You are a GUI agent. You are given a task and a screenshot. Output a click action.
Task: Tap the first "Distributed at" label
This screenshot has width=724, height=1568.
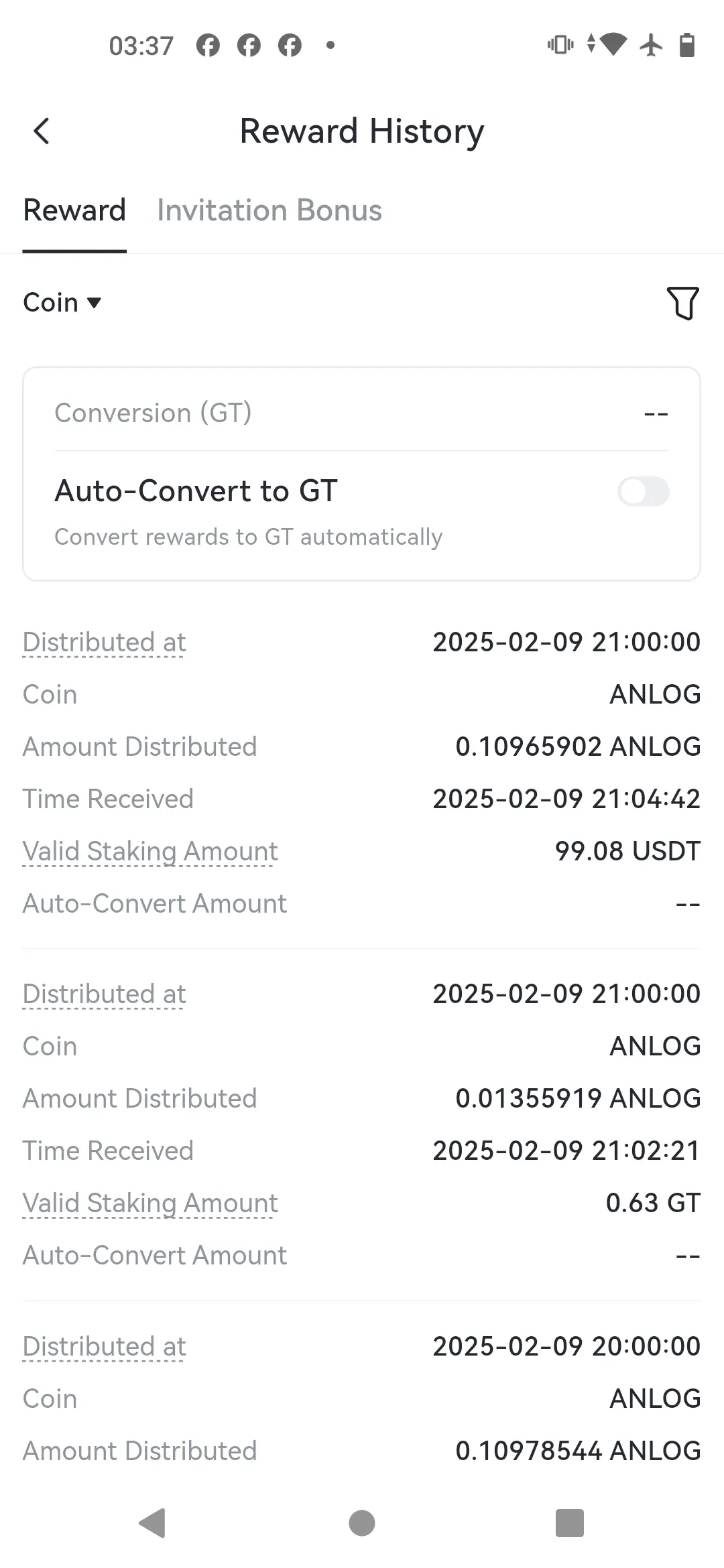point(104,642)
